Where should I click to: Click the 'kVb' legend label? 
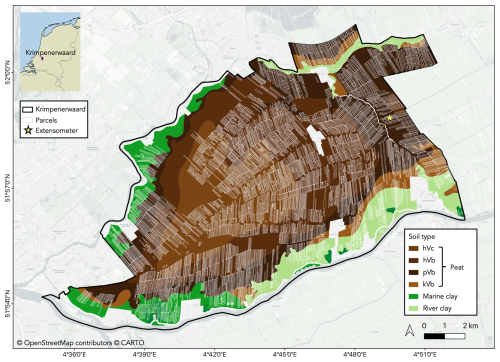(428, 284)
